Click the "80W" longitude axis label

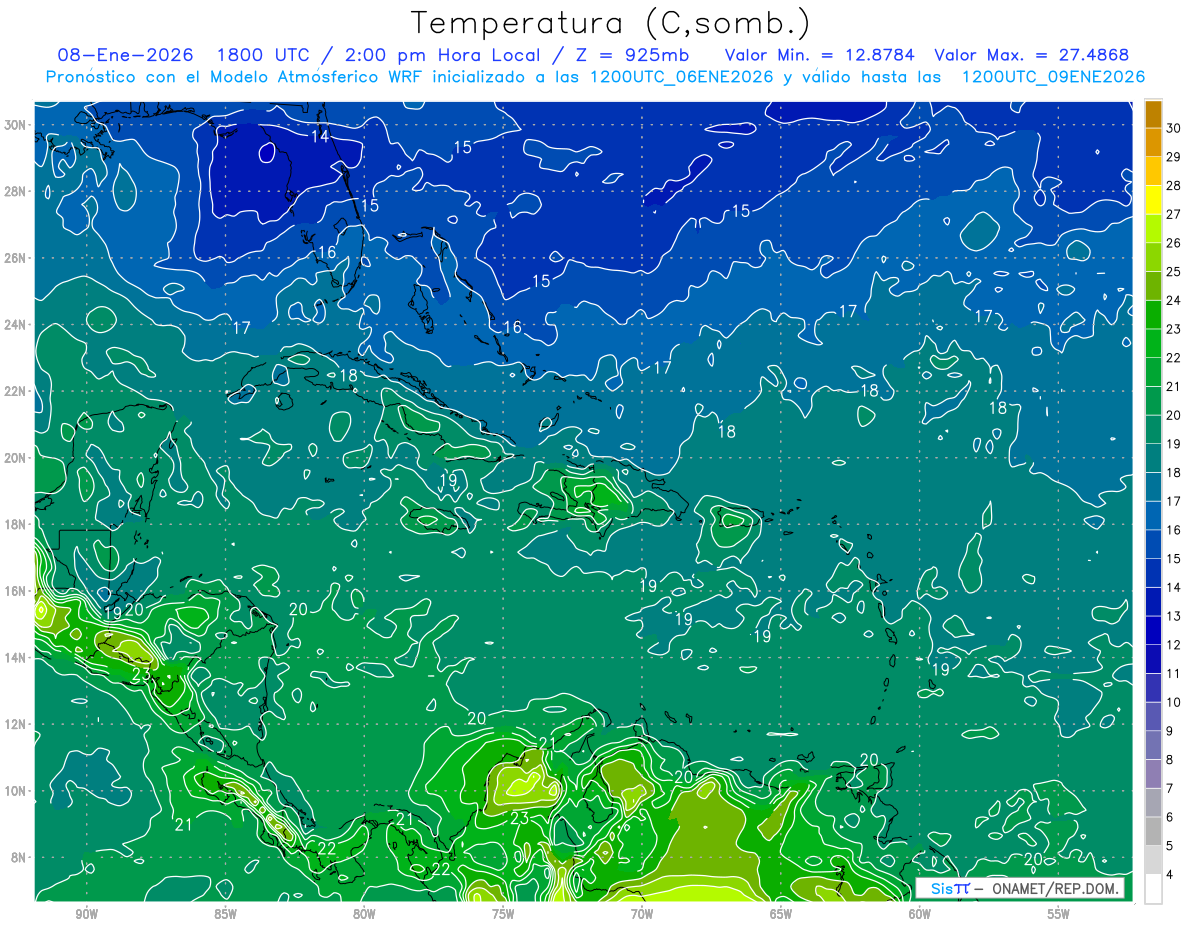(x=364, y=915)
